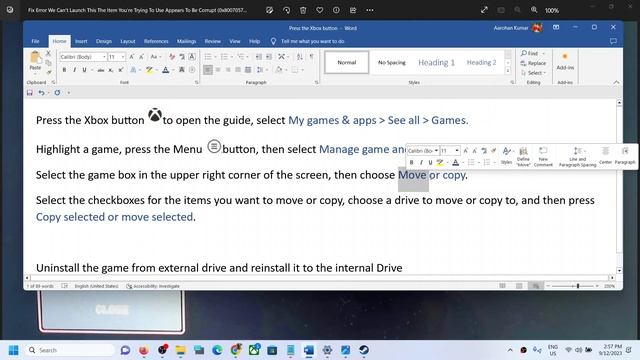Click the trash delete icon in Photos toolbar
The height and width of the screenshot is (360, 640).
click(303, 10)
